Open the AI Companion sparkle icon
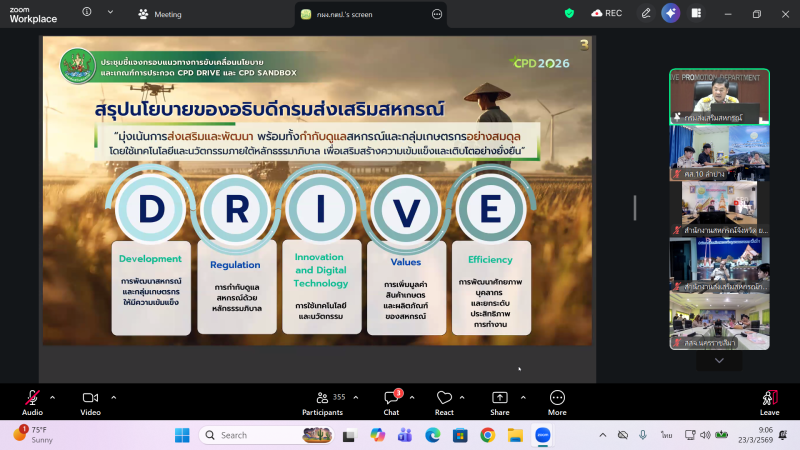 click(x=671, y=13)
